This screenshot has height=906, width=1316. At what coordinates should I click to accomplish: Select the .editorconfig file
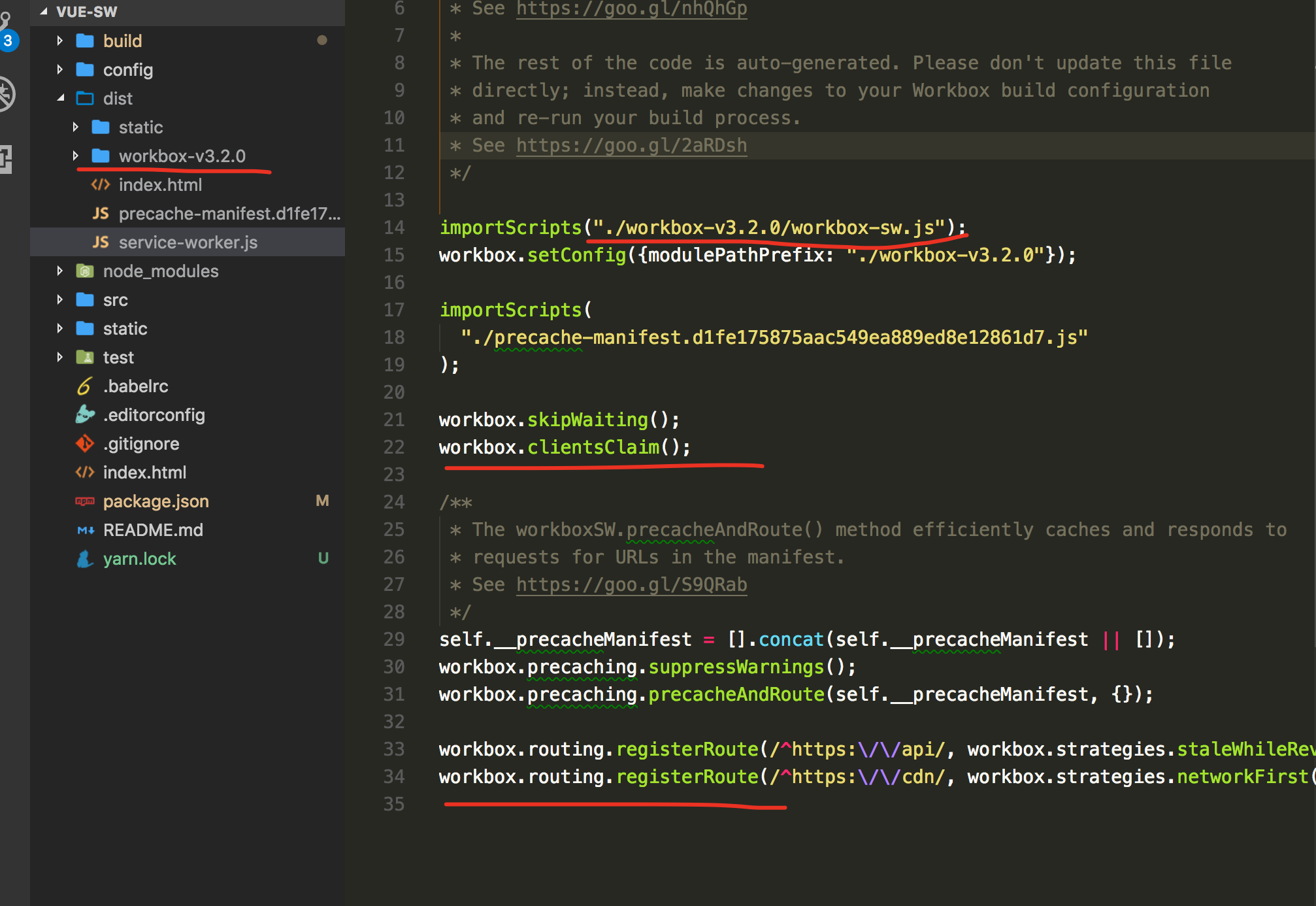point(154,415)
